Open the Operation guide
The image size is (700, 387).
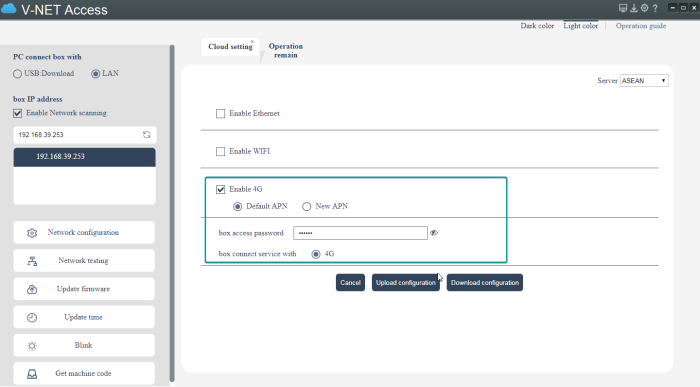coord(641,26)
